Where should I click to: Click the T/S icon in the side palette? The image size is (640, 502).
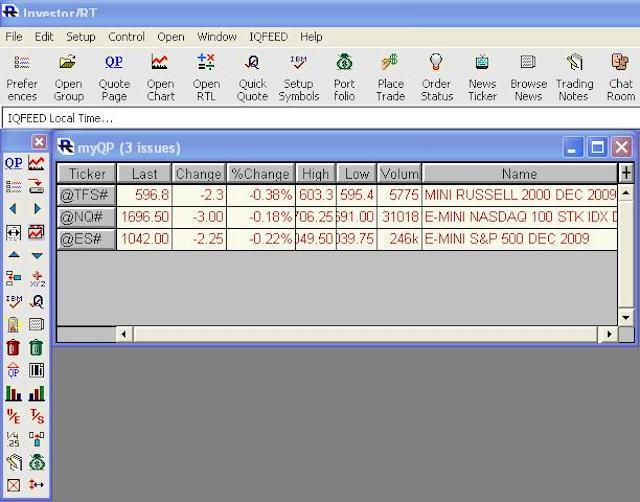coord(37,416)
